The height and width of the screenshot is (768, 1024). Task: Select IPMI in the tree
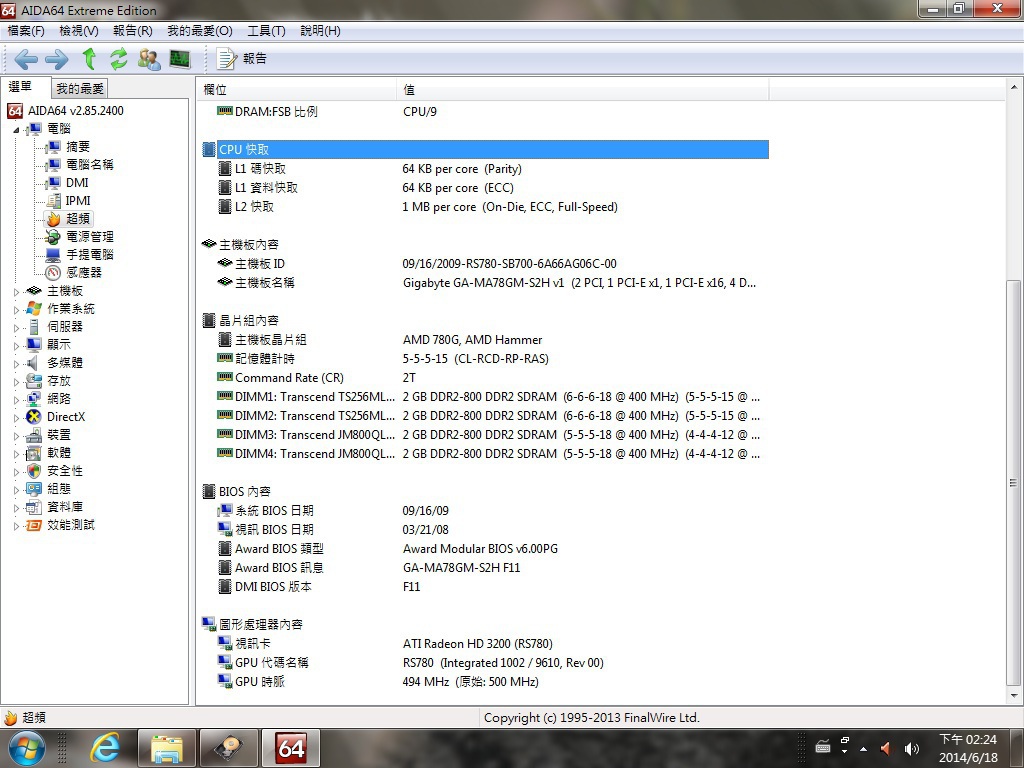tap(78, 200)
